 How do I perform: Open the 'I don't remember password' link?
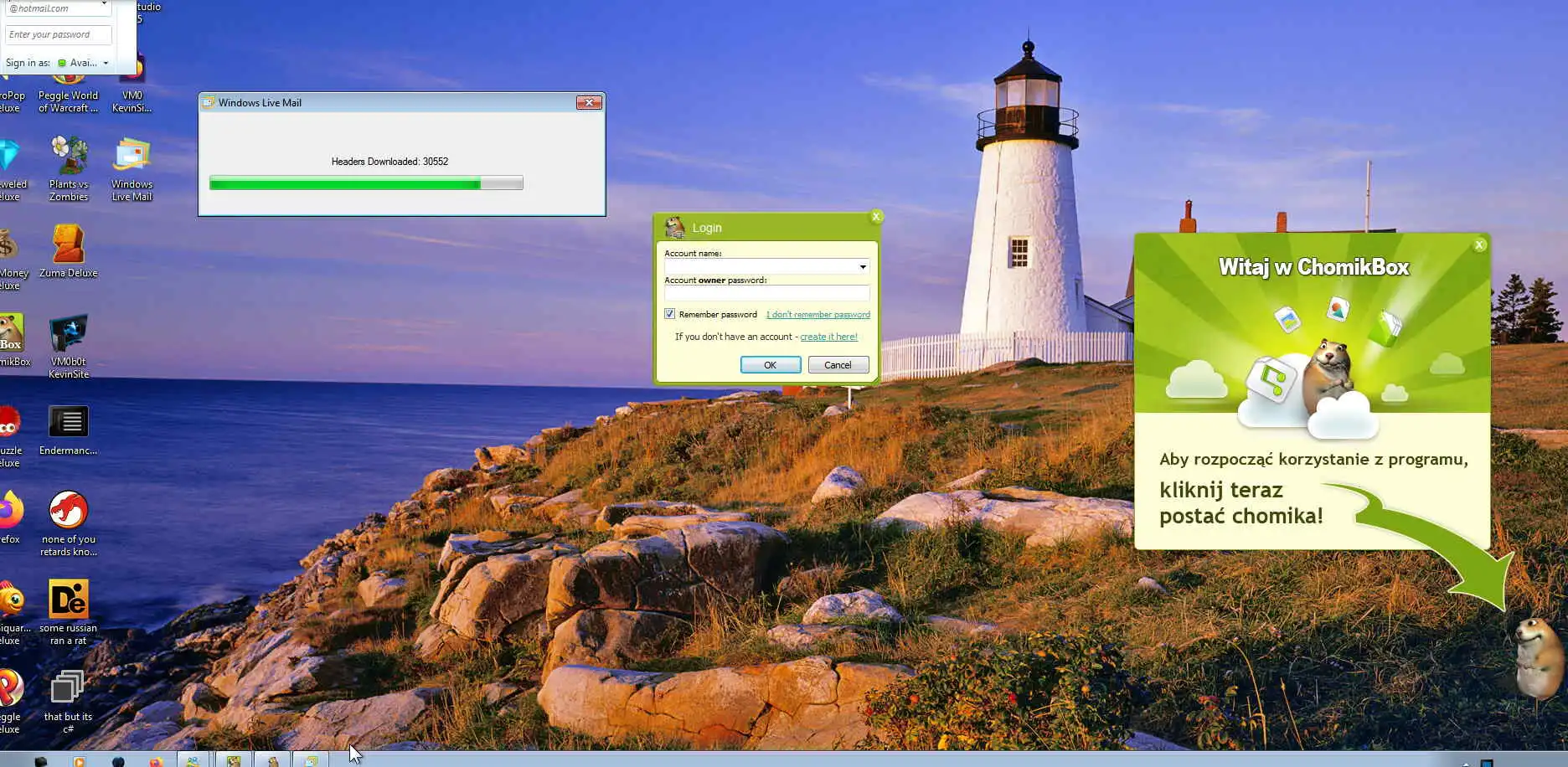tap(818, 315)
